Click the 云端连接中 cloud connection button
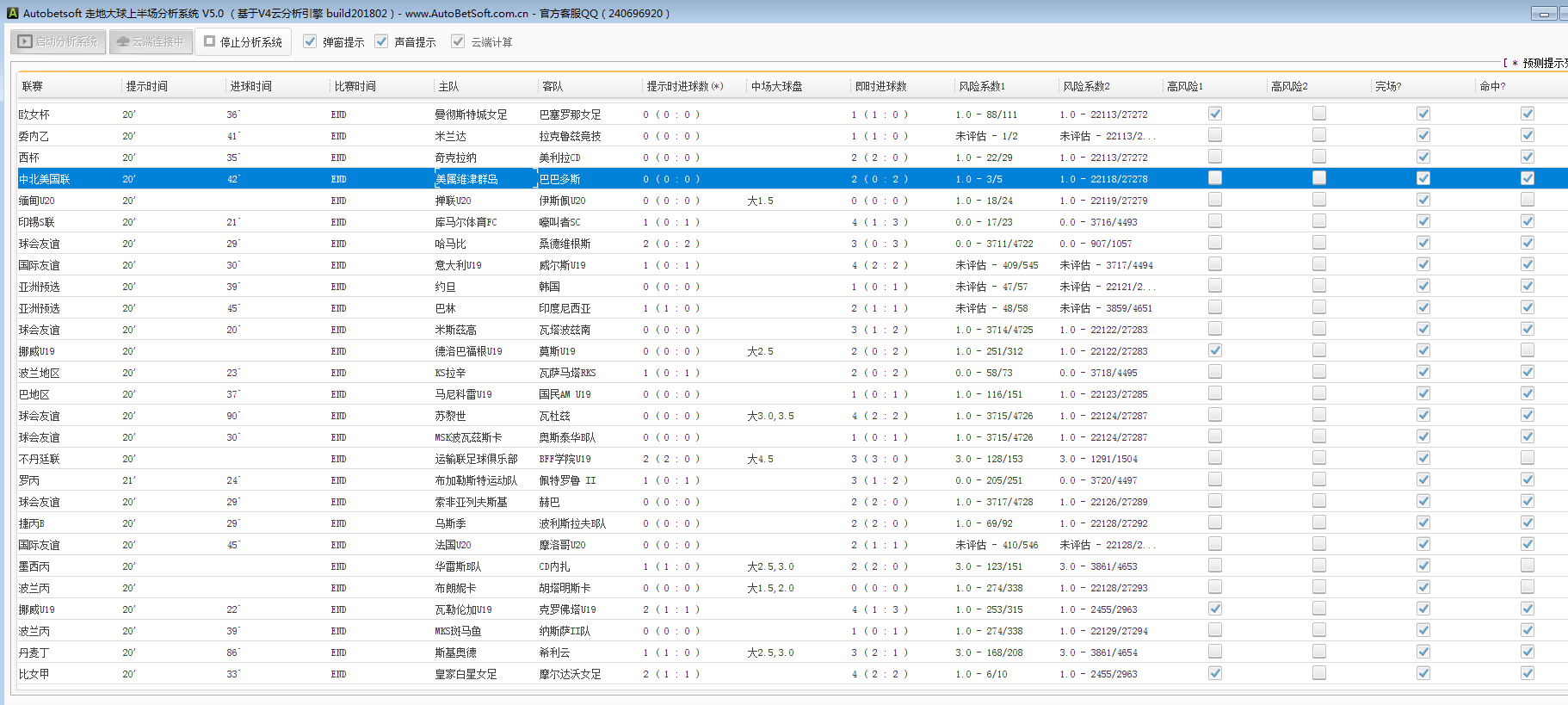Viewport: 1568px width, 705px height. [151, 41]
